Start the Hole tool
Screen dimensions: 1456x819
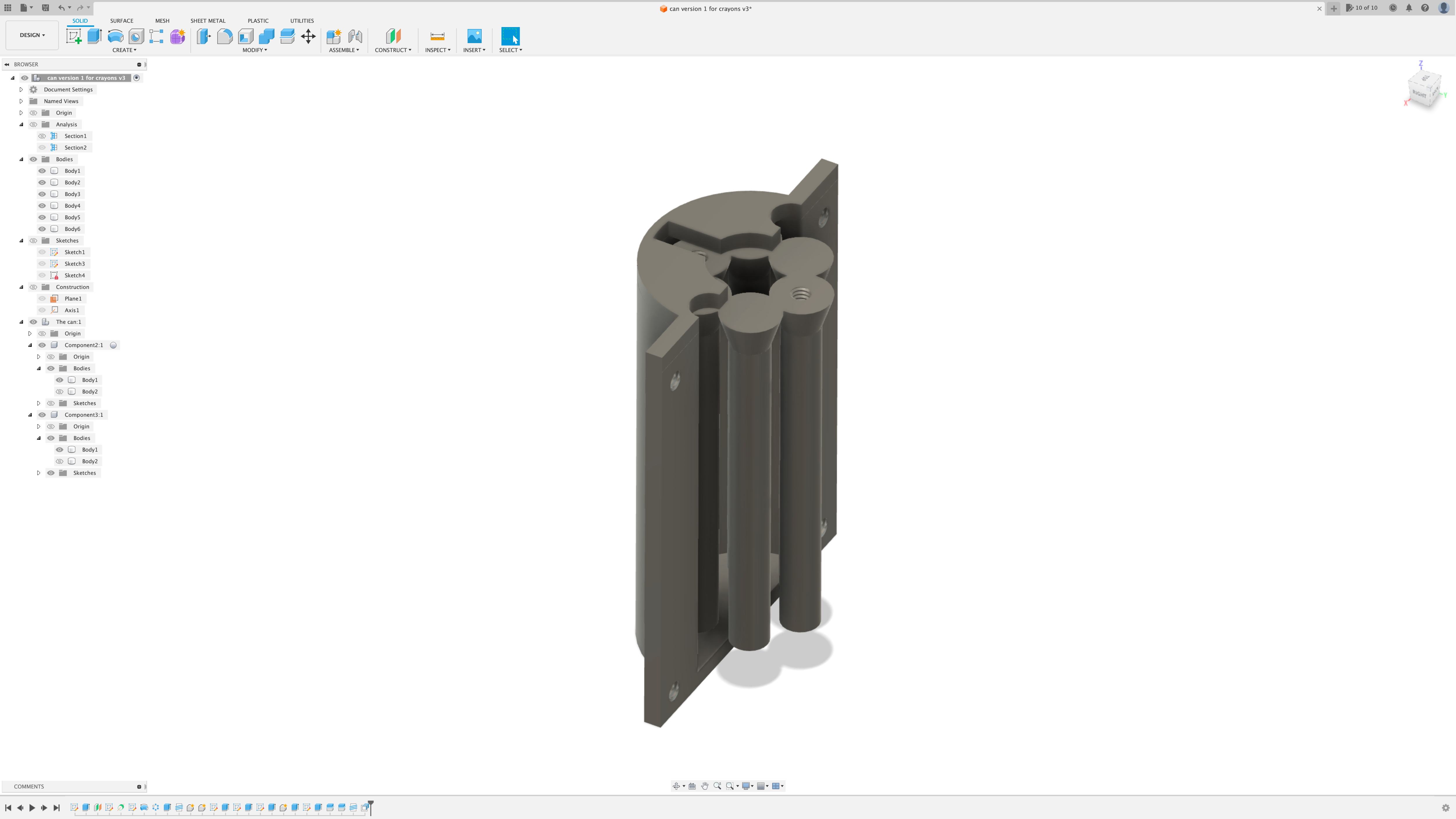tap(136, 36)
